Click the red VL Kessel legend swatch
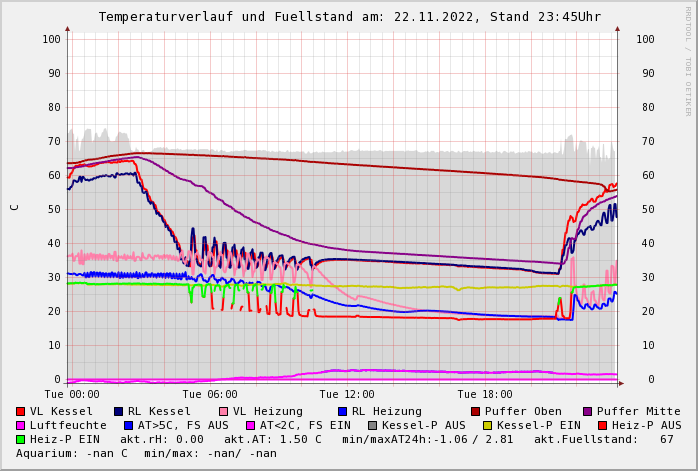This screenshot has height=471, width=698. coord(21,412)
